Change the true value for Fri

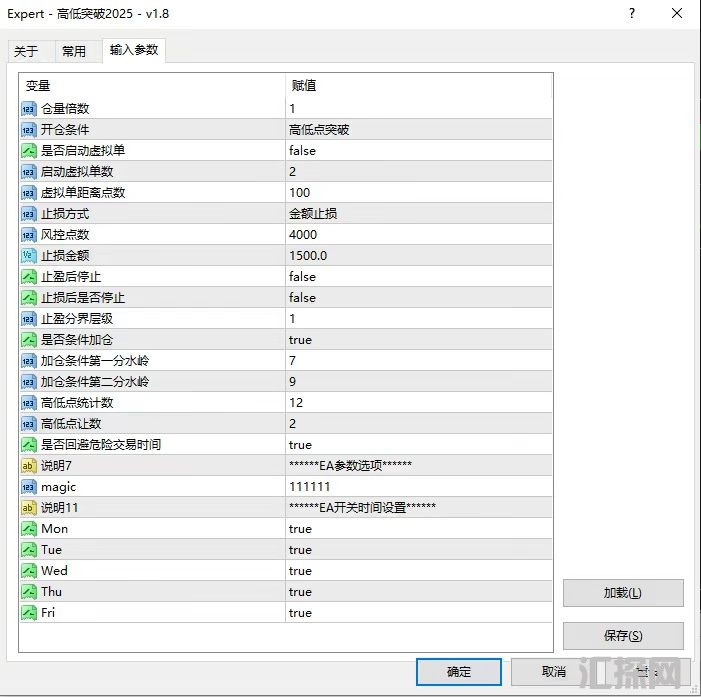coord(419,613)
